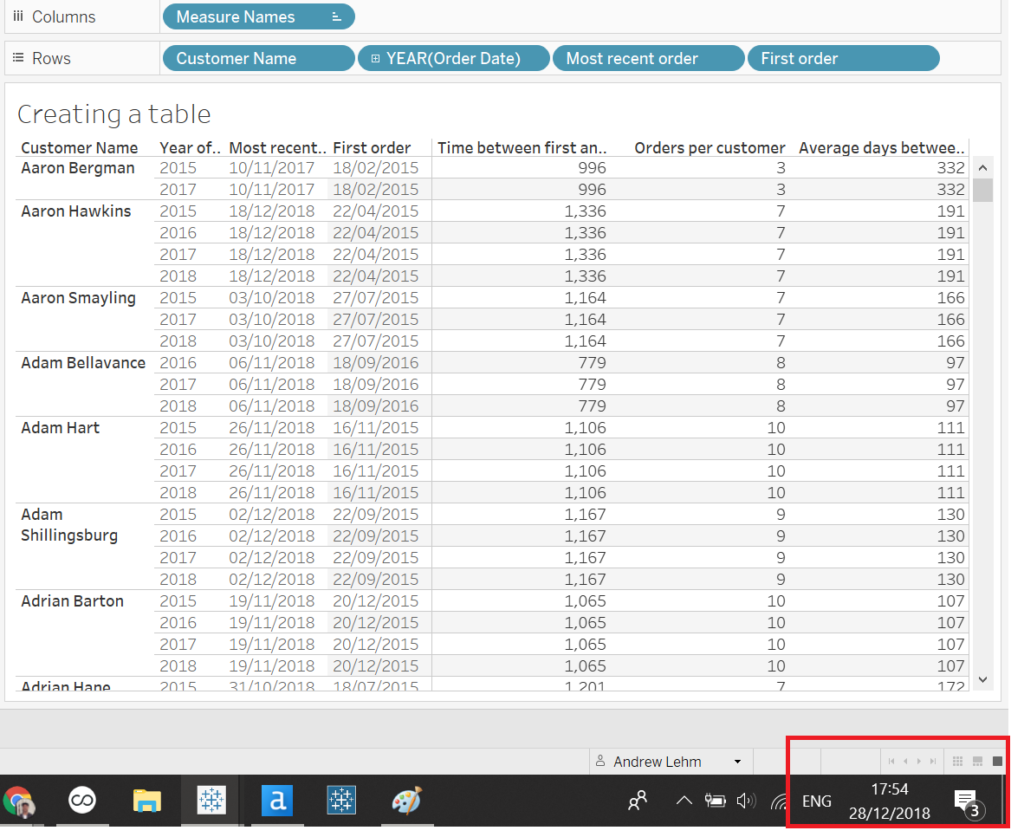
Task: Open the Andrew Lehm user dropdown
Action: tap(736, 761)
